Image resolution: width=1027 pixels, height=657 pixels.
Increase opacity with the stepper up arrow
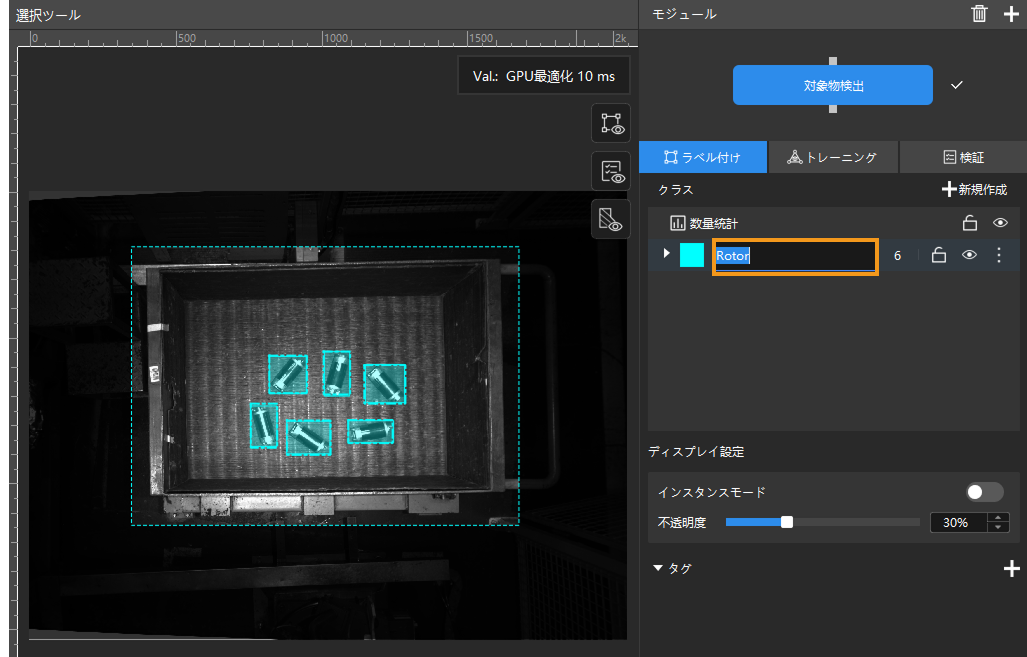coord(997,517)
